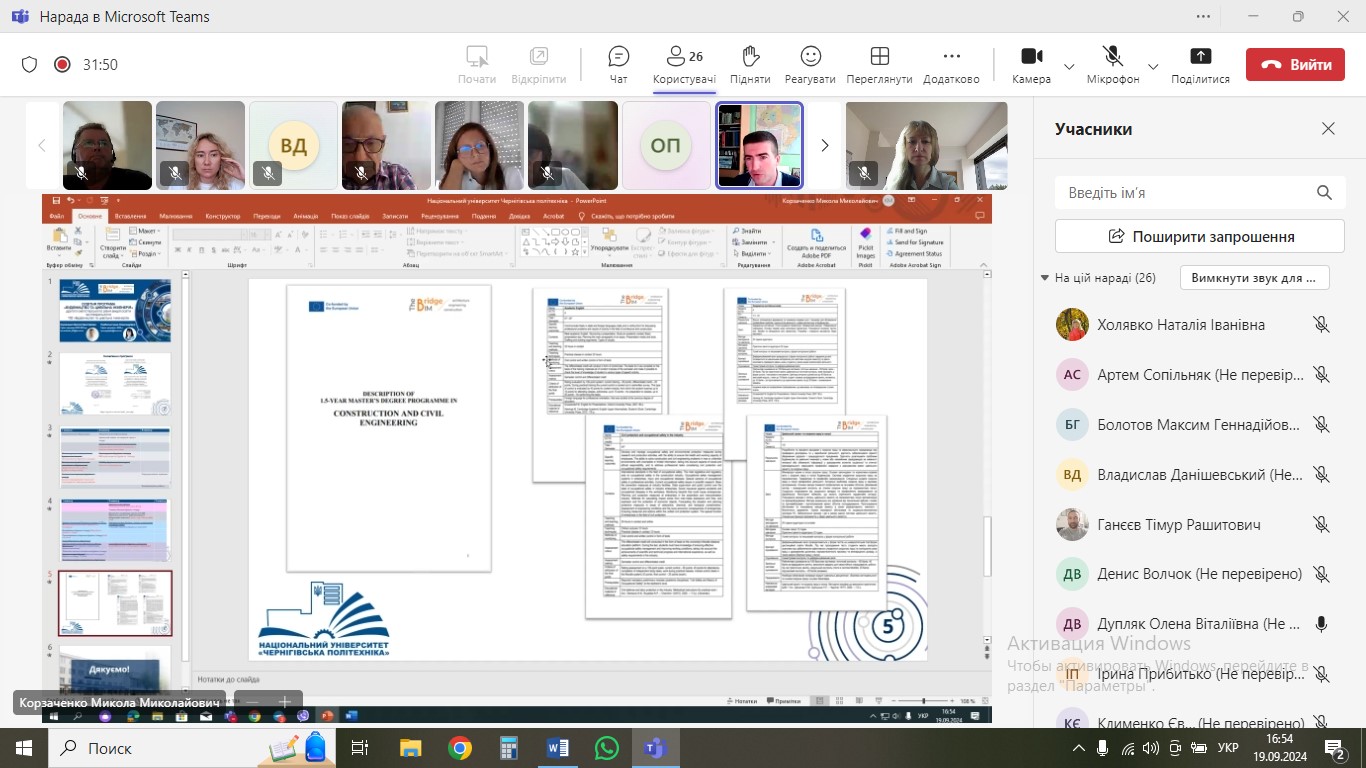Show next participant videos with right arrow
The image size is (1366, 768).
(x=825, y=146)
